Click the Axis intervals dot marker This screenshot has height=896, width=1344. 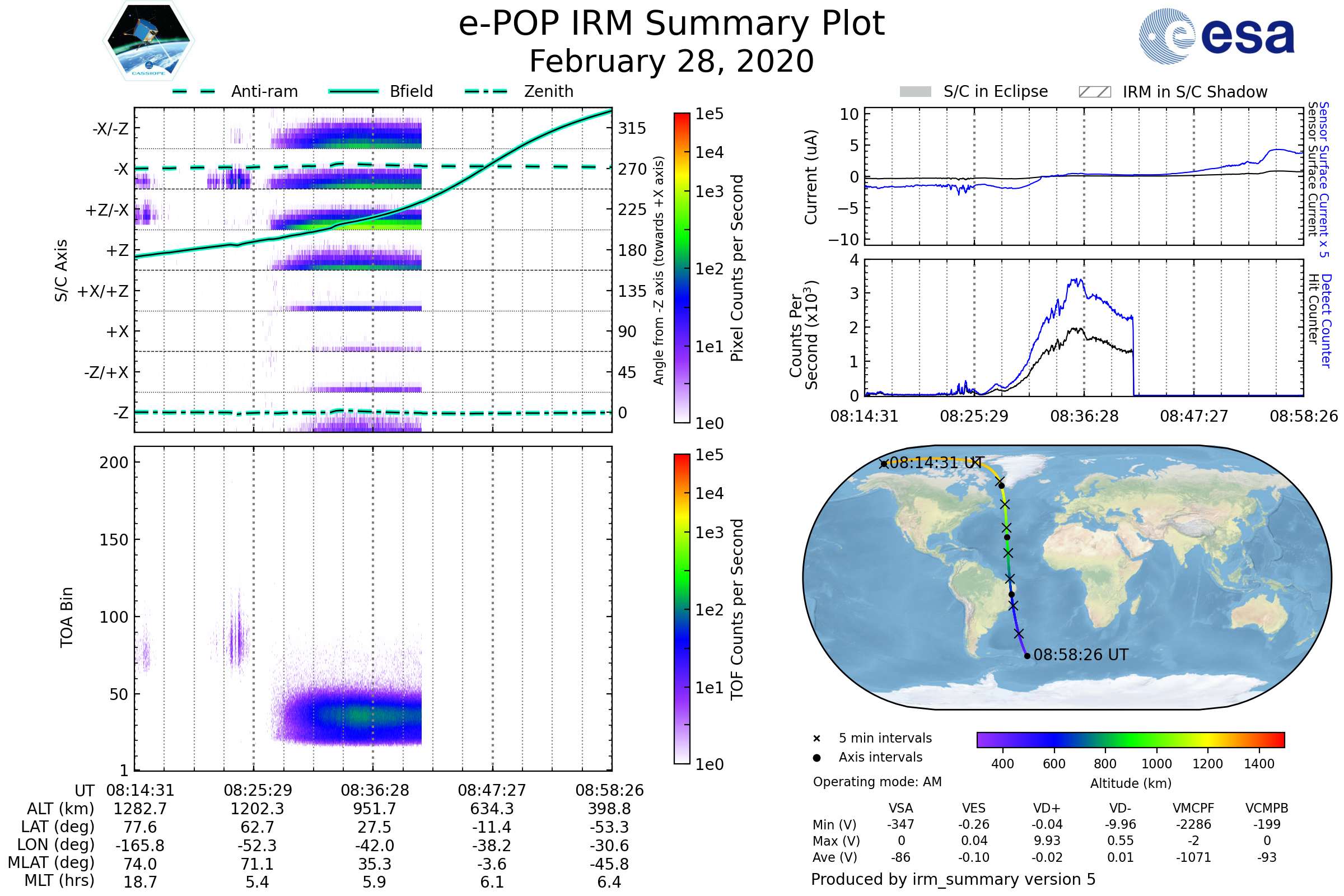816,758
